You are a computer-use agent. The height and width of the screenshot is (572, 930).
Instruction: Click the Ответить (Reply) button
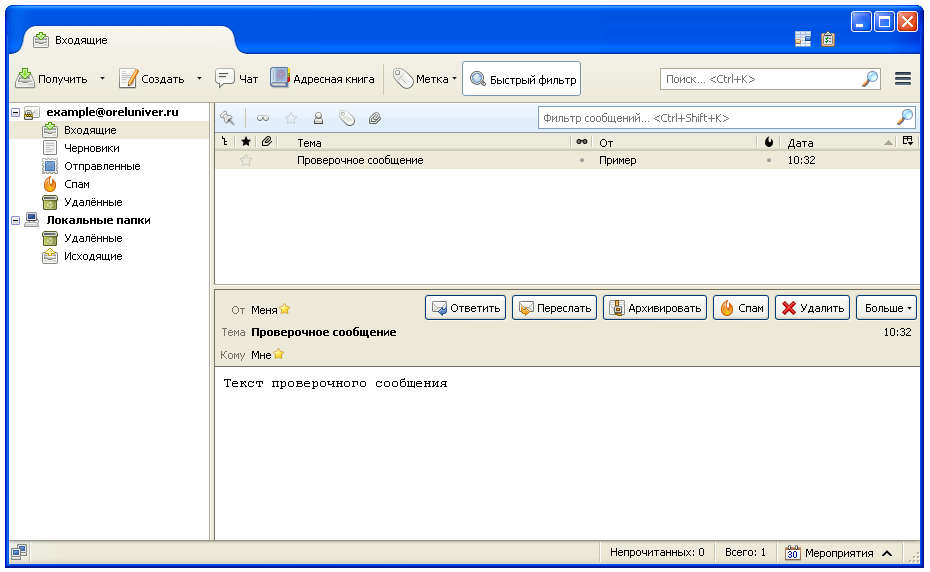466,308
